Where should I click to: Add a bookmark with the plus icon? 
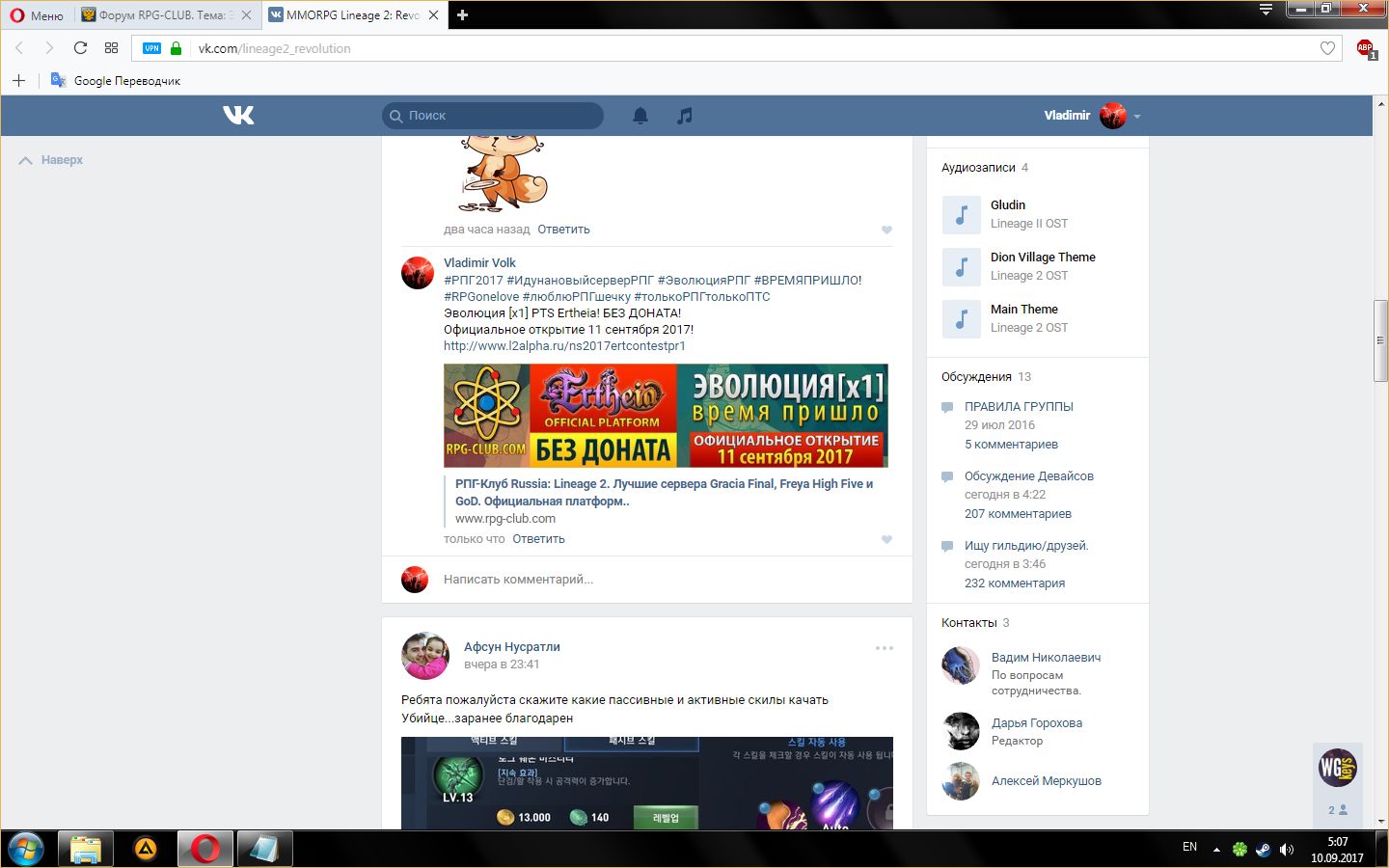pyautogui.click(x=18, y=81)
